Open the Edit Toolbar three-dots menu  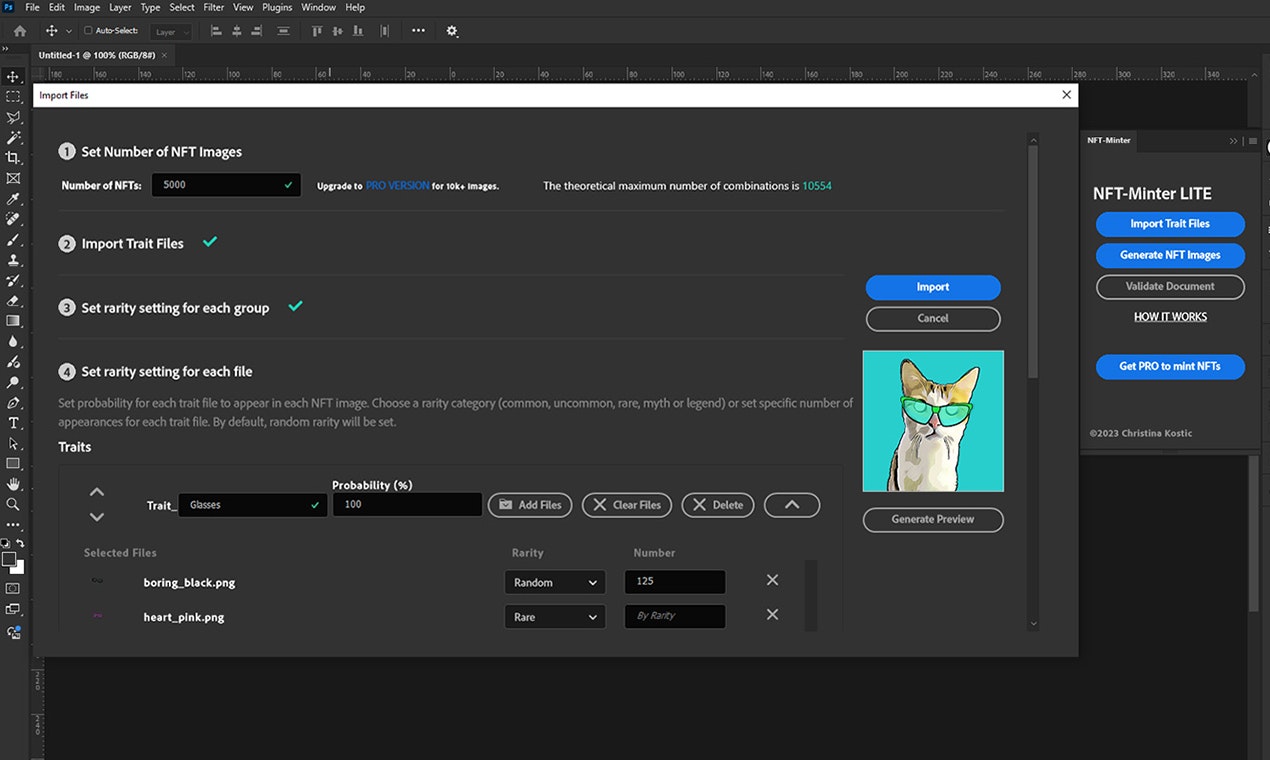pyautogui.click(x=13, y=525)
